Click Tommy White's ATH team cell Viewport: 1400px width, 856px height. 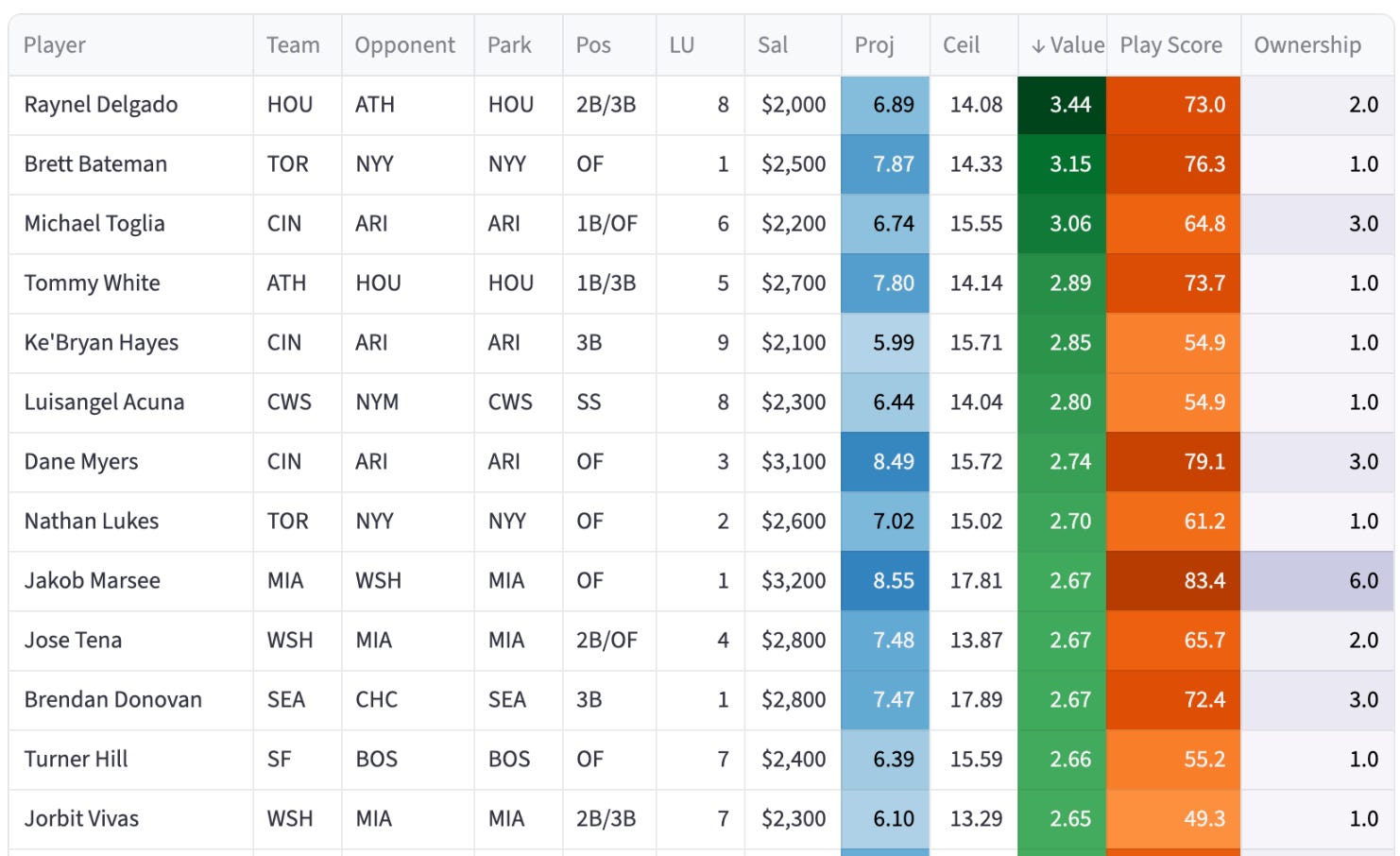[298, 283]
